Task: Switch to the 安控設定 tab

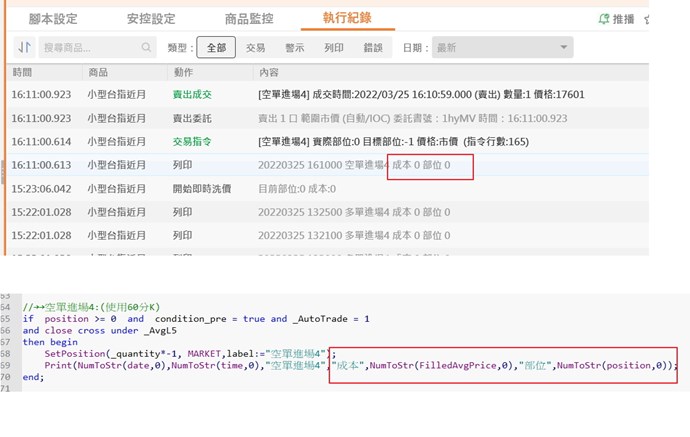Action: pyautogui.click(x=151, y=18)
